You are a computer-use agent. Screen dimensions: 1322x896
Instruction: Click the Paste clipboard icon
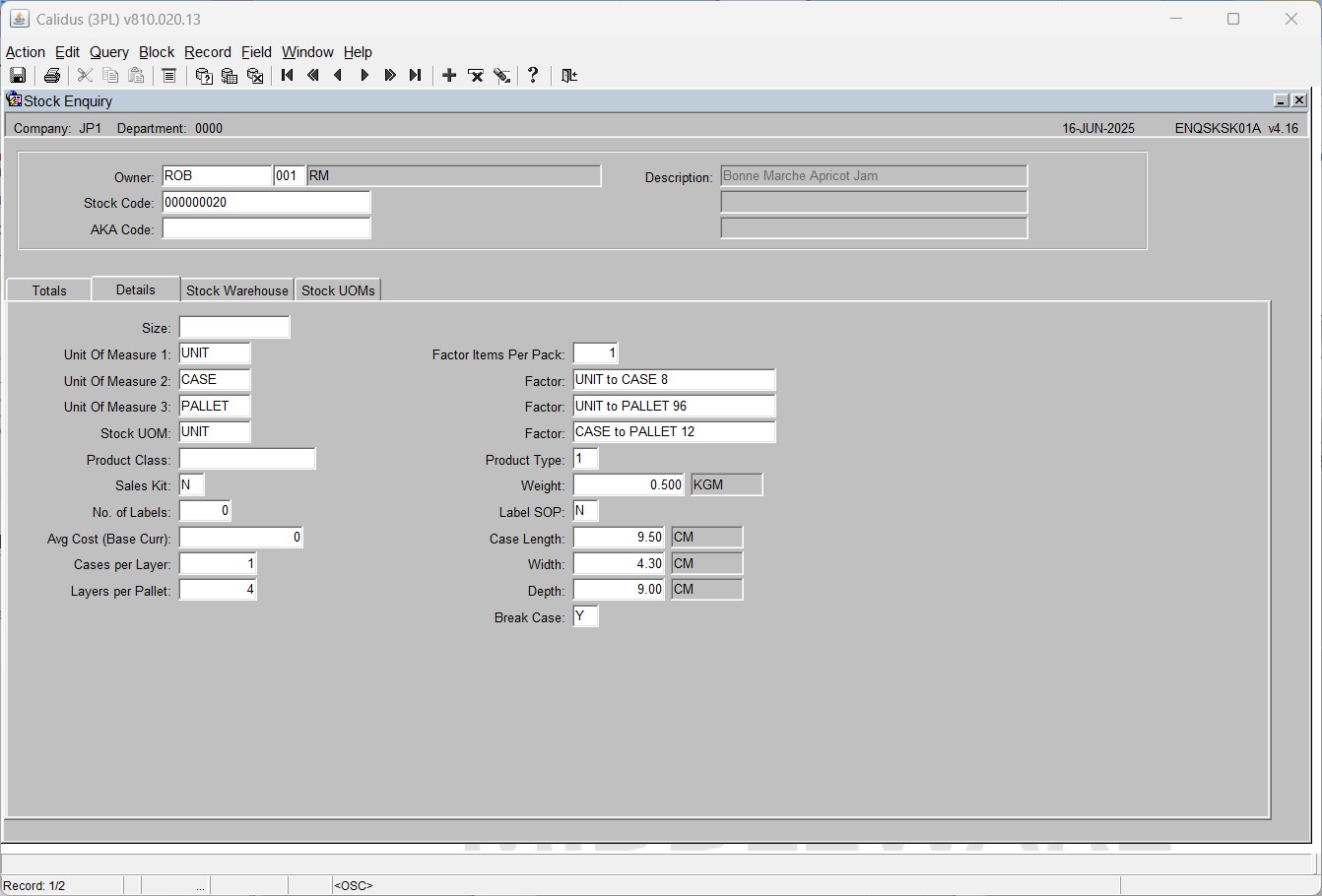pos(136,76)
